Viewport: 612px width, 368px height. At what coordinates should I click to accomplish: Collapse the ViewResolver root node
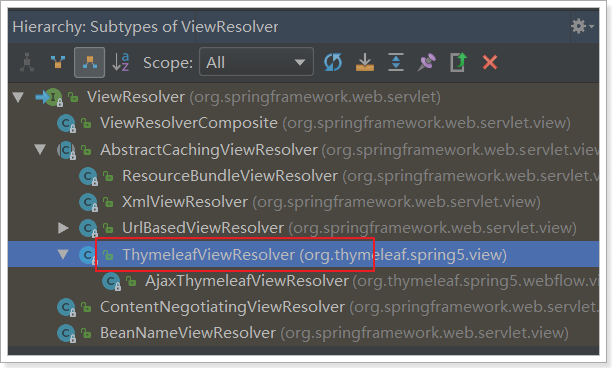[x=18, y=97]
